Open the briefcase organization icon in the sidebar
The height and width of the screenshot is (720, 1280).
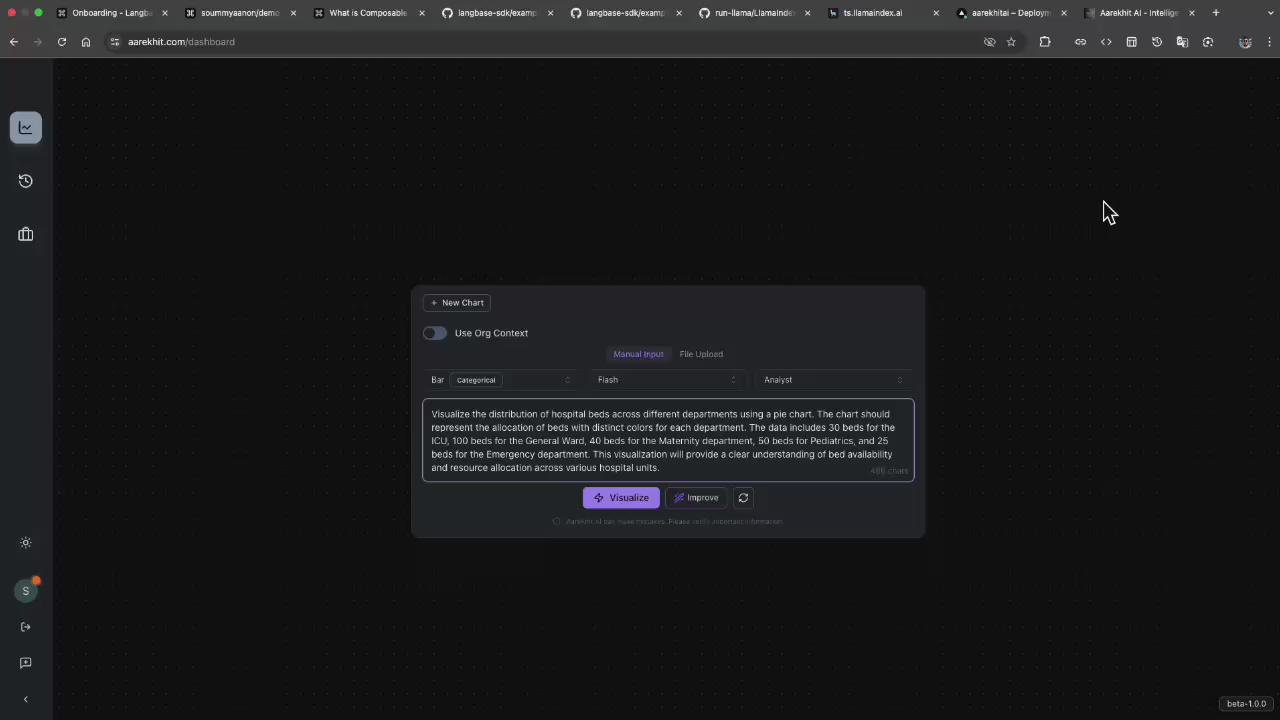(26, 235)
